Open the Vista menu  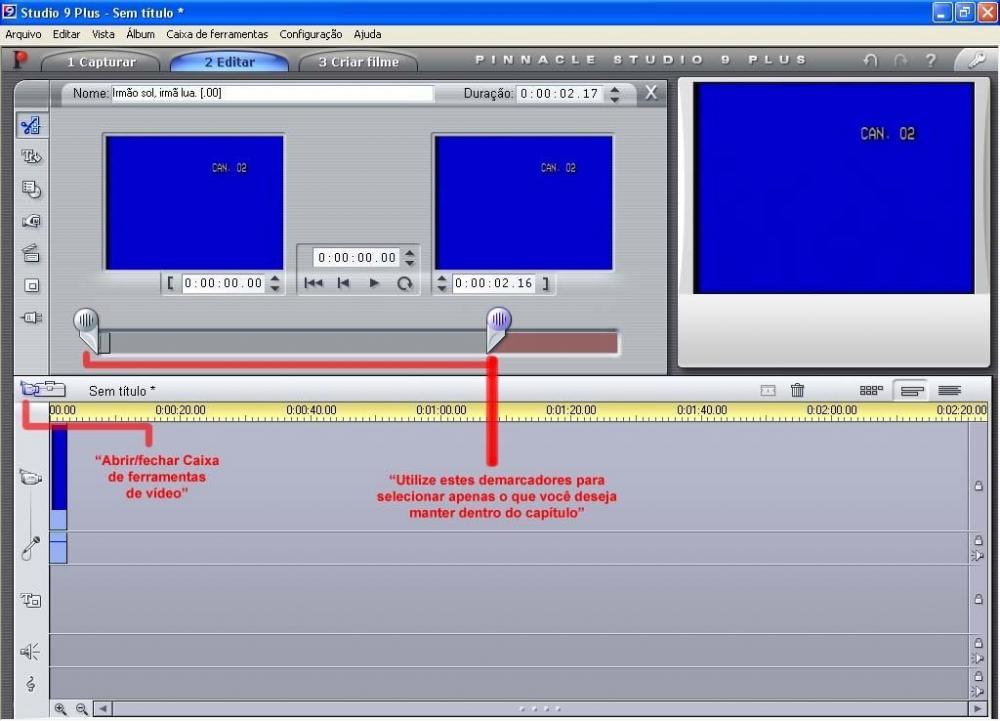[x=103, y=34]
